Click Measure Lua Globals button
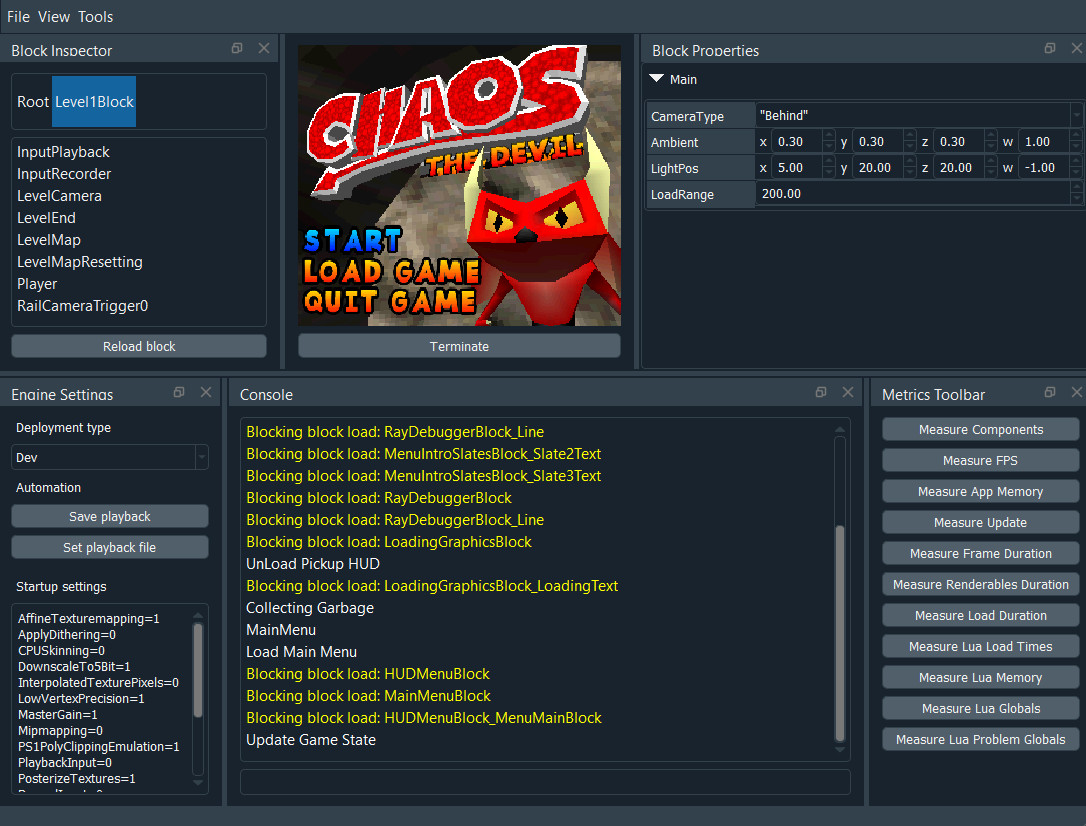This screenshot has width=1086, height=826. click(981, 708)
